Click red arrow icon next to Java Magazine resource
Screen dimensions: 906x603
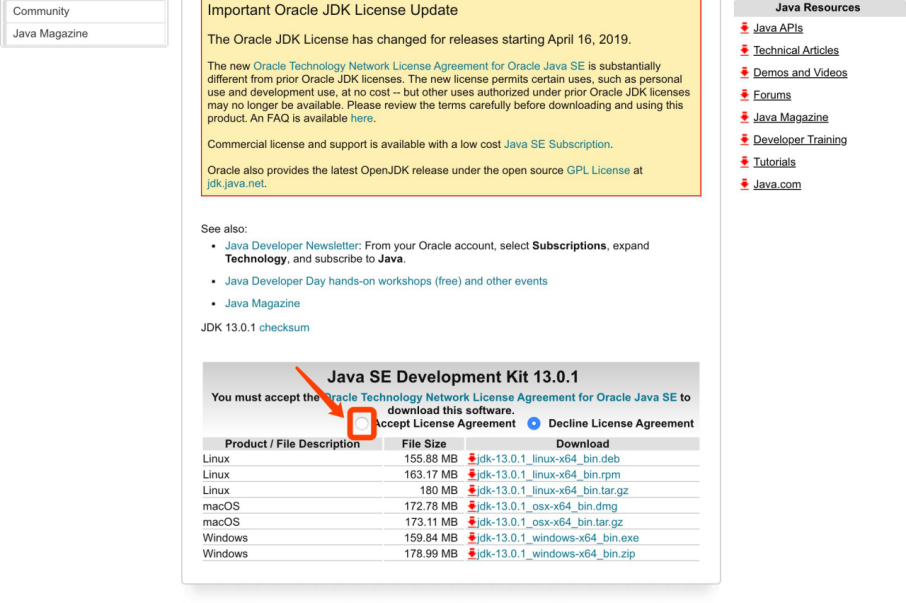pos(744,117)
